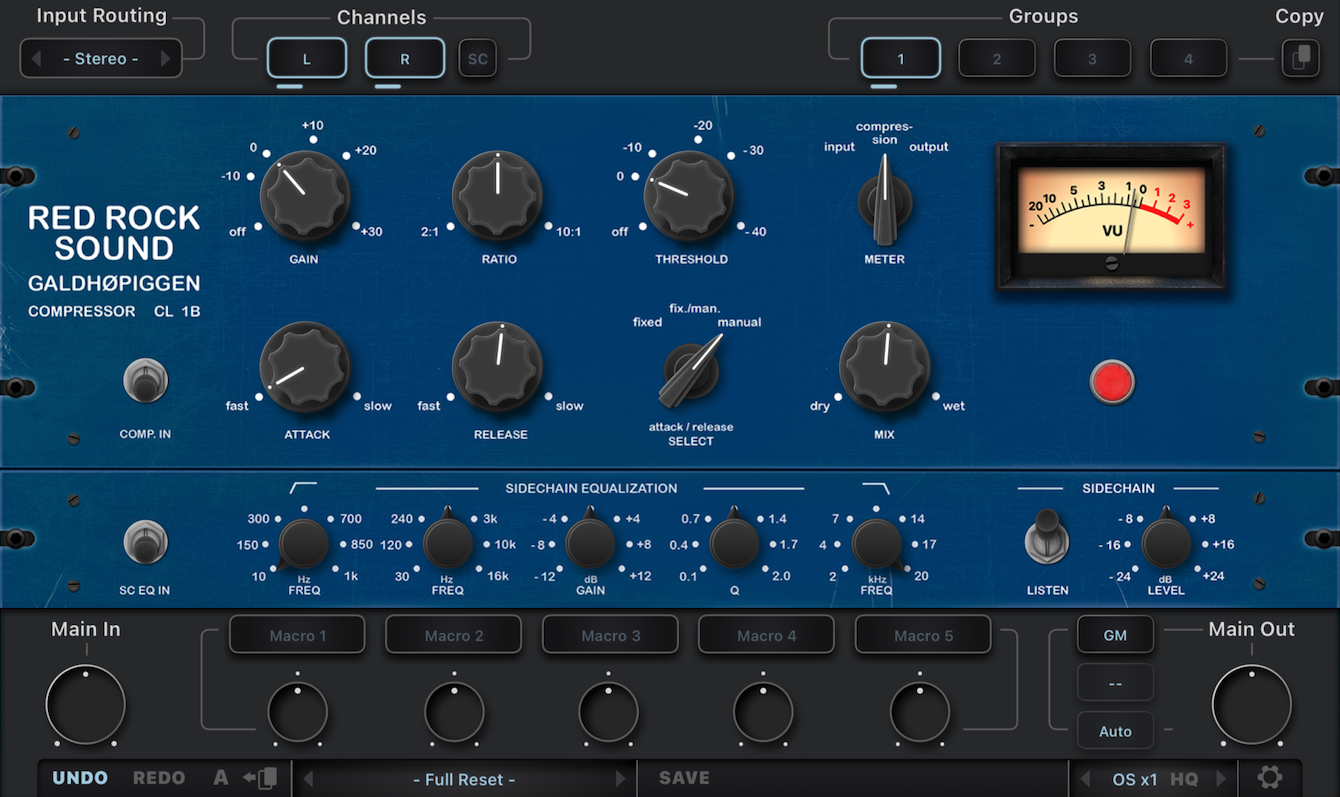Go to next preset with right arrow
The width and height of the screenshot is (1340, 797).
point(621,779)
